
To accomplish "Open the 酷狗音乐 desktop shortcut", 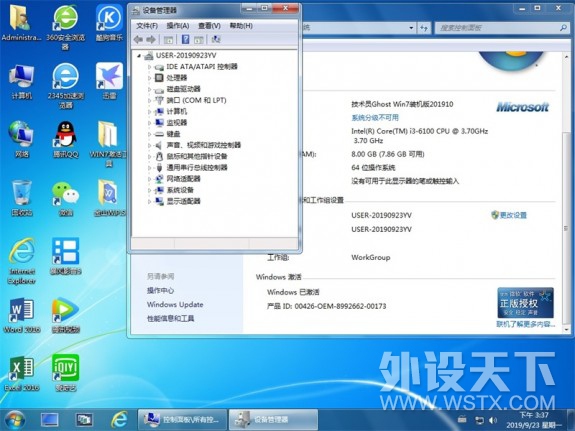I will coord(109,23).
